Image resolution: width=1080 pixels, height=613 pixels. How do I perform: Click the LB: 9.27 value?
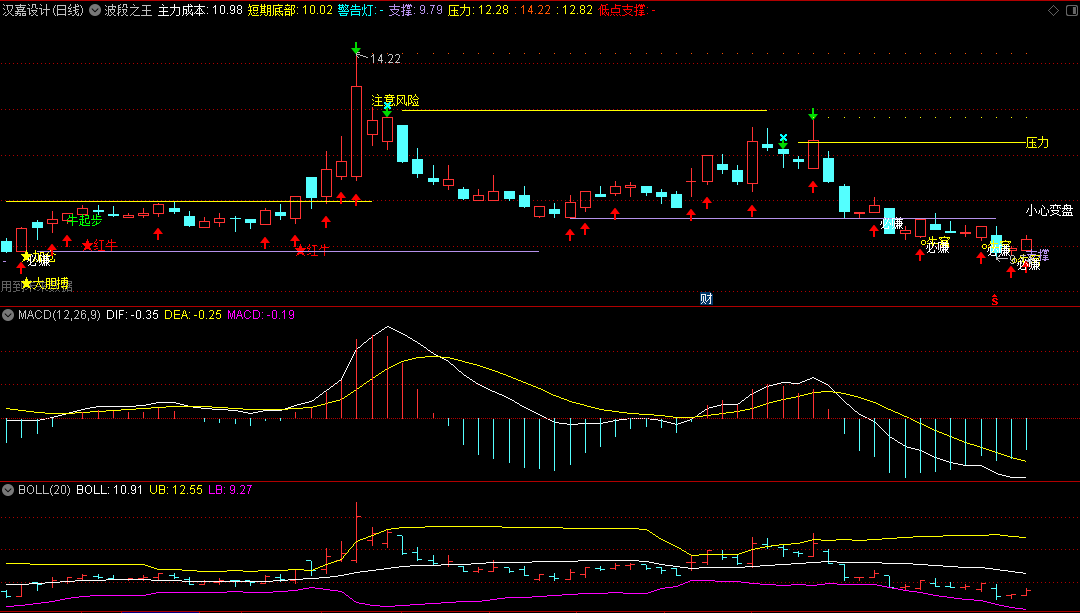pos(230,490)
